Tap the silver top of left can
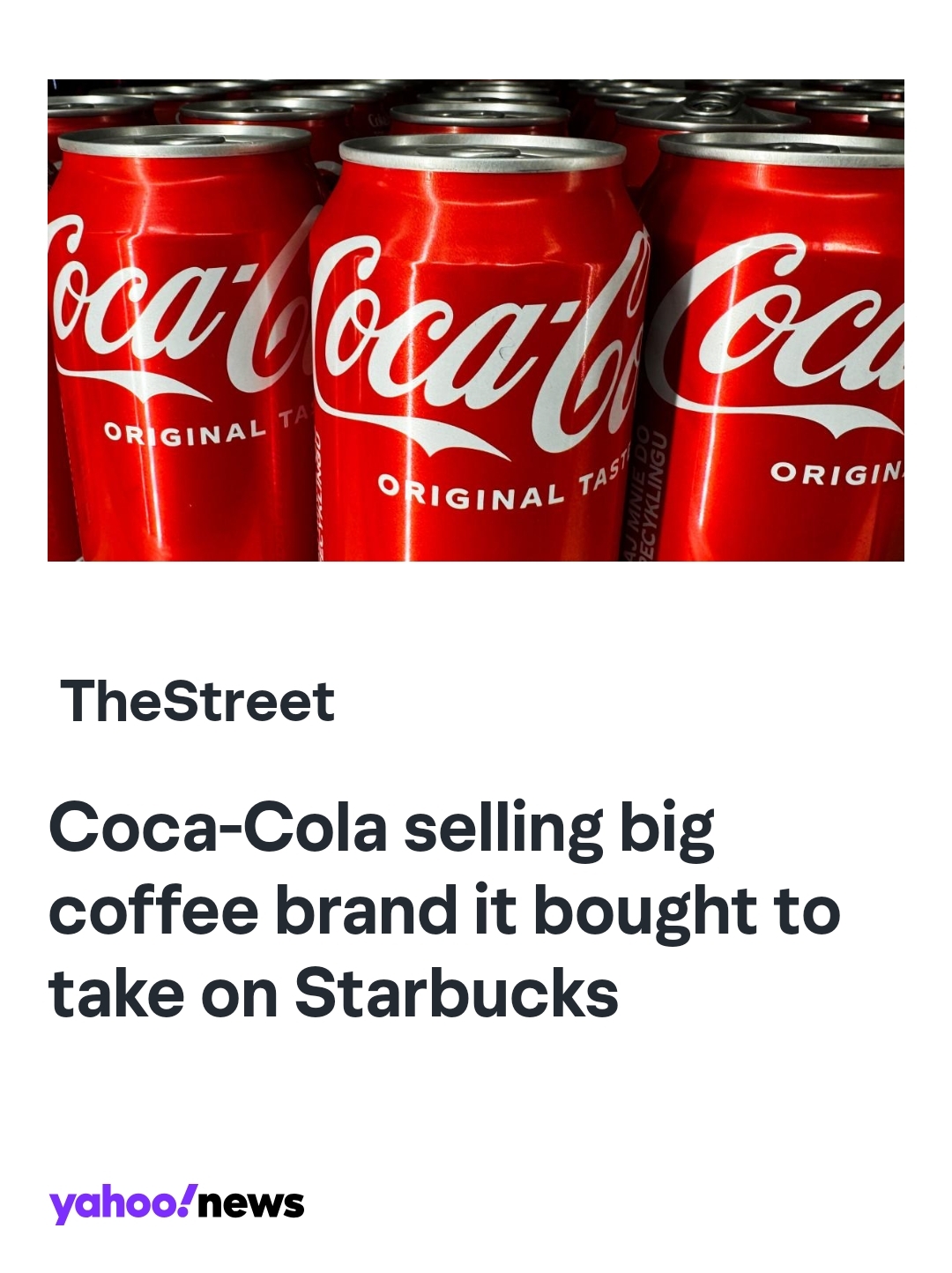The width and height of the screenshot is (952, 1273). click(183, 139)
